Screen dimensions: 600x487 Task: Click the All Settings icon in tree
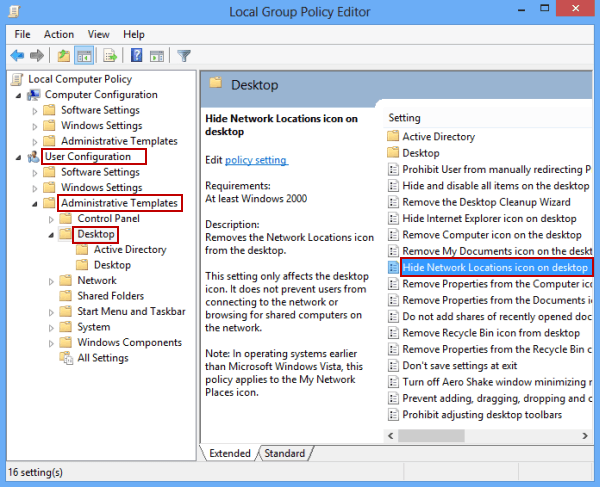66,358
